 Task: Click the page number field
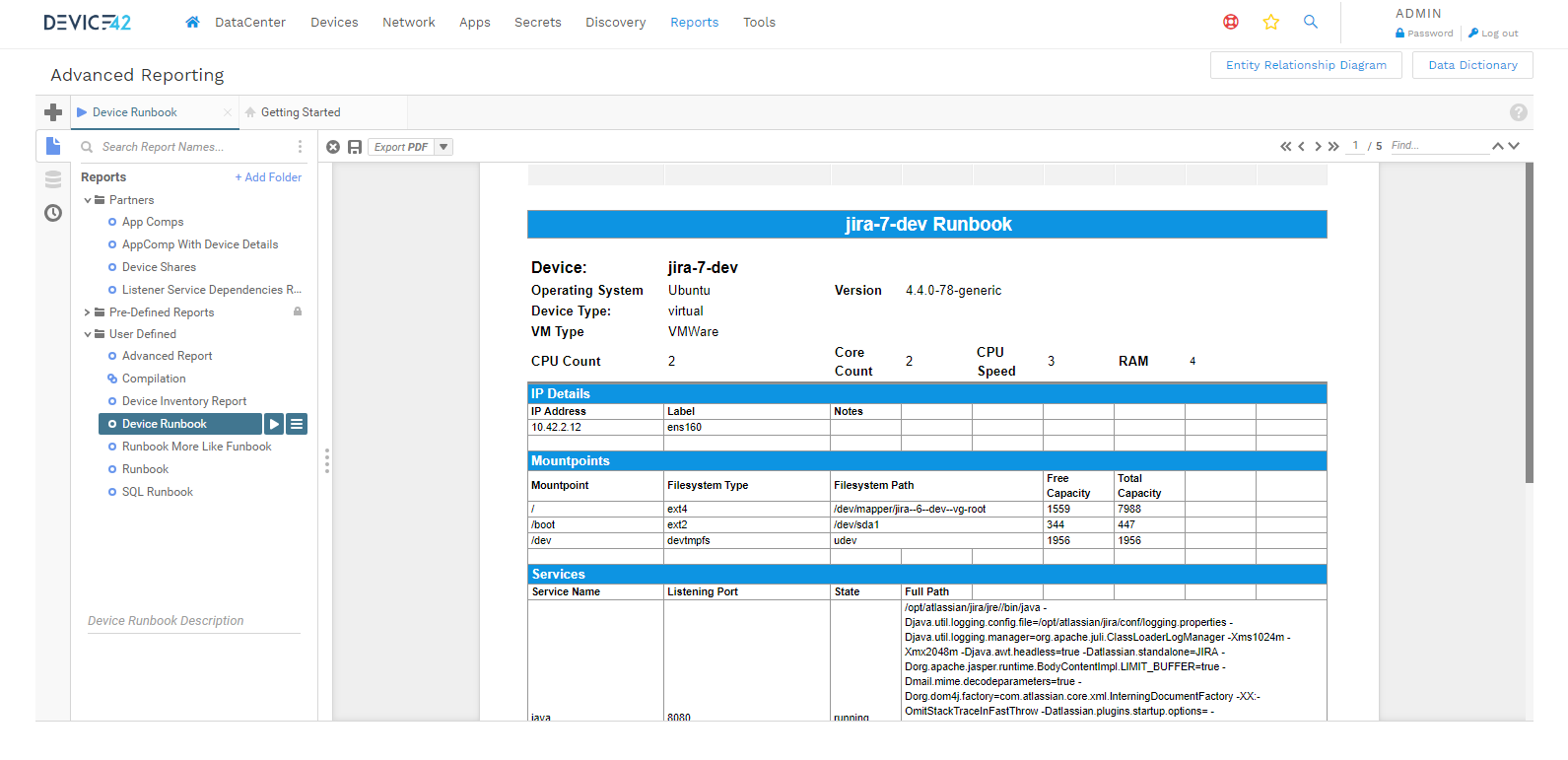pos(1355,146)
